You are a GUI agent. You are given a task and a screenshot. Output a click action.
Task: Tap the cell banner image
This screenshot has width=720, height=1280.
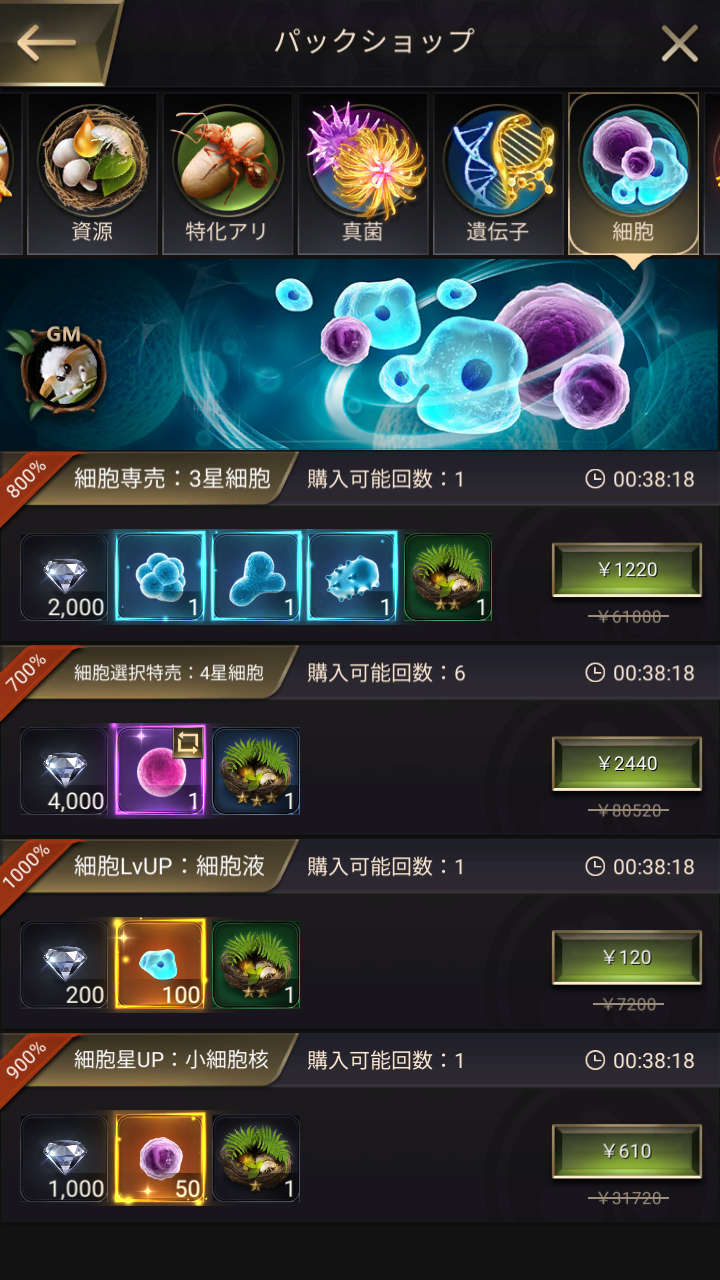click(x=360, y=354)
